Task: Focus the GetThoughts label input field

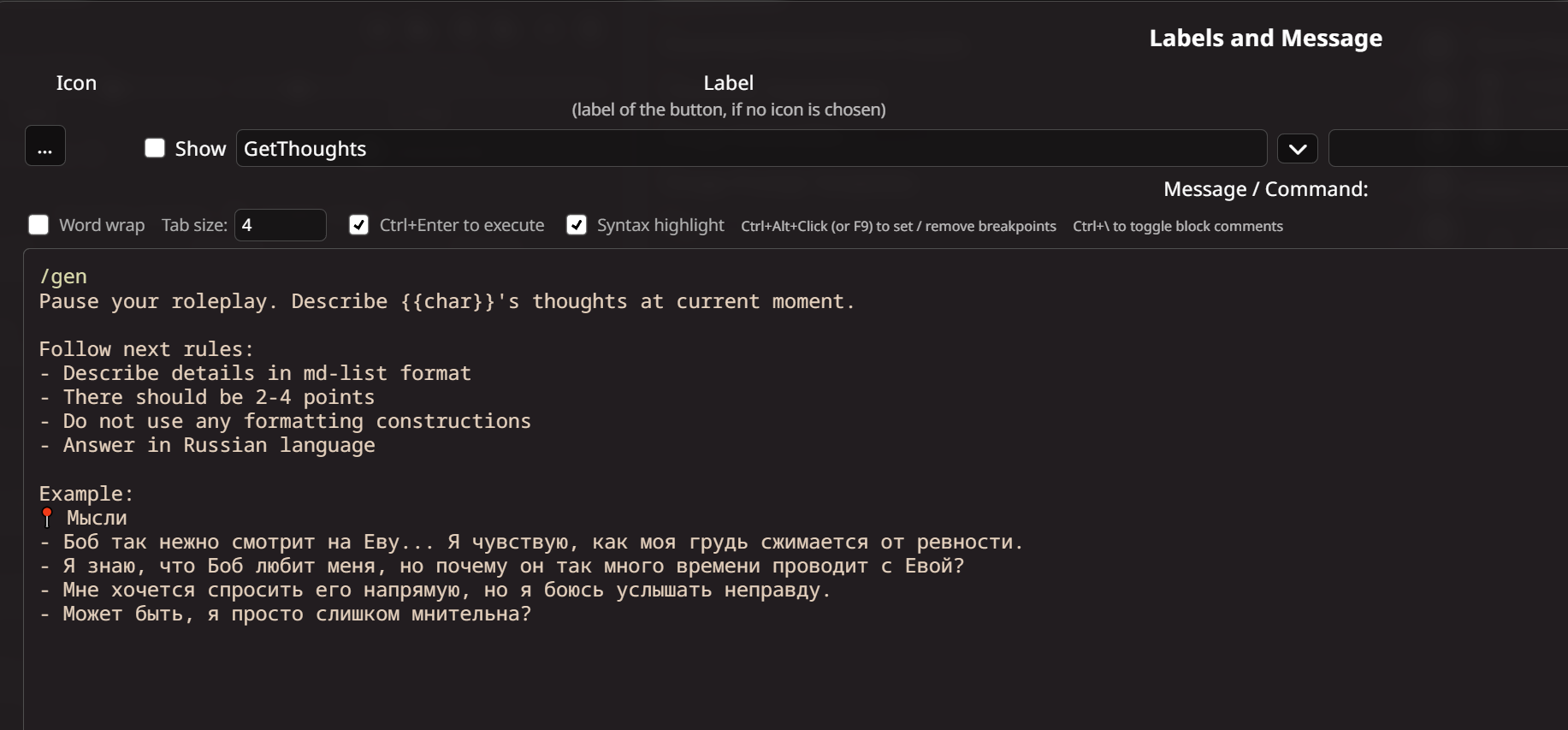Action: click(751, 149)
